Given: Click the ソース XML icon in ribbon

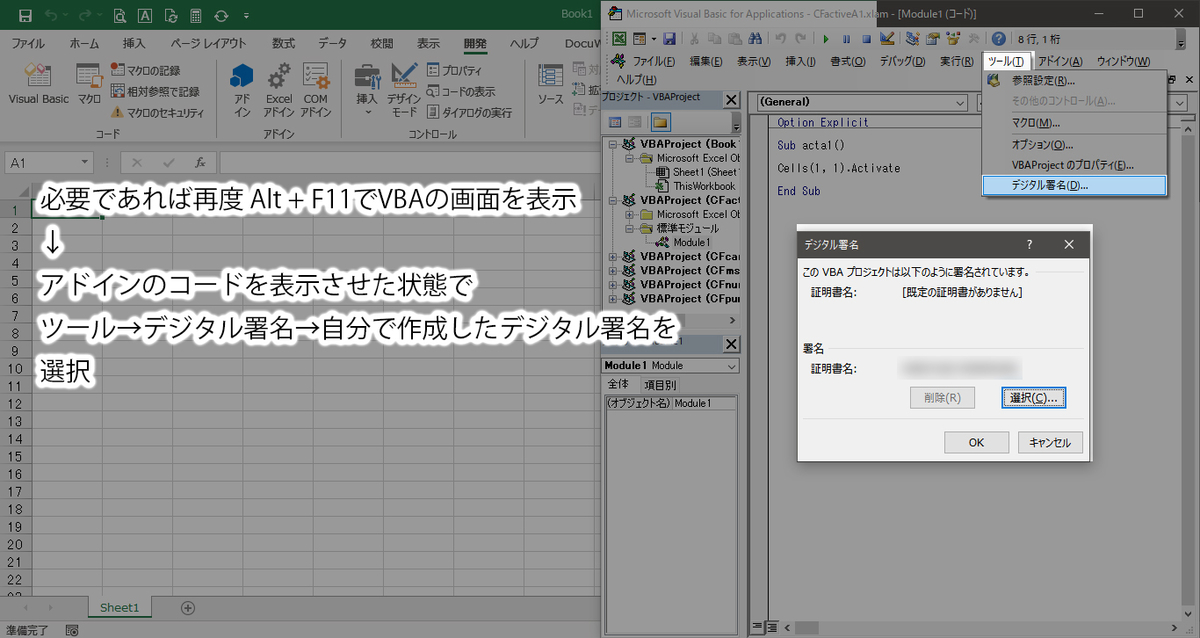Looking at the screenshot, I should 551,85.
